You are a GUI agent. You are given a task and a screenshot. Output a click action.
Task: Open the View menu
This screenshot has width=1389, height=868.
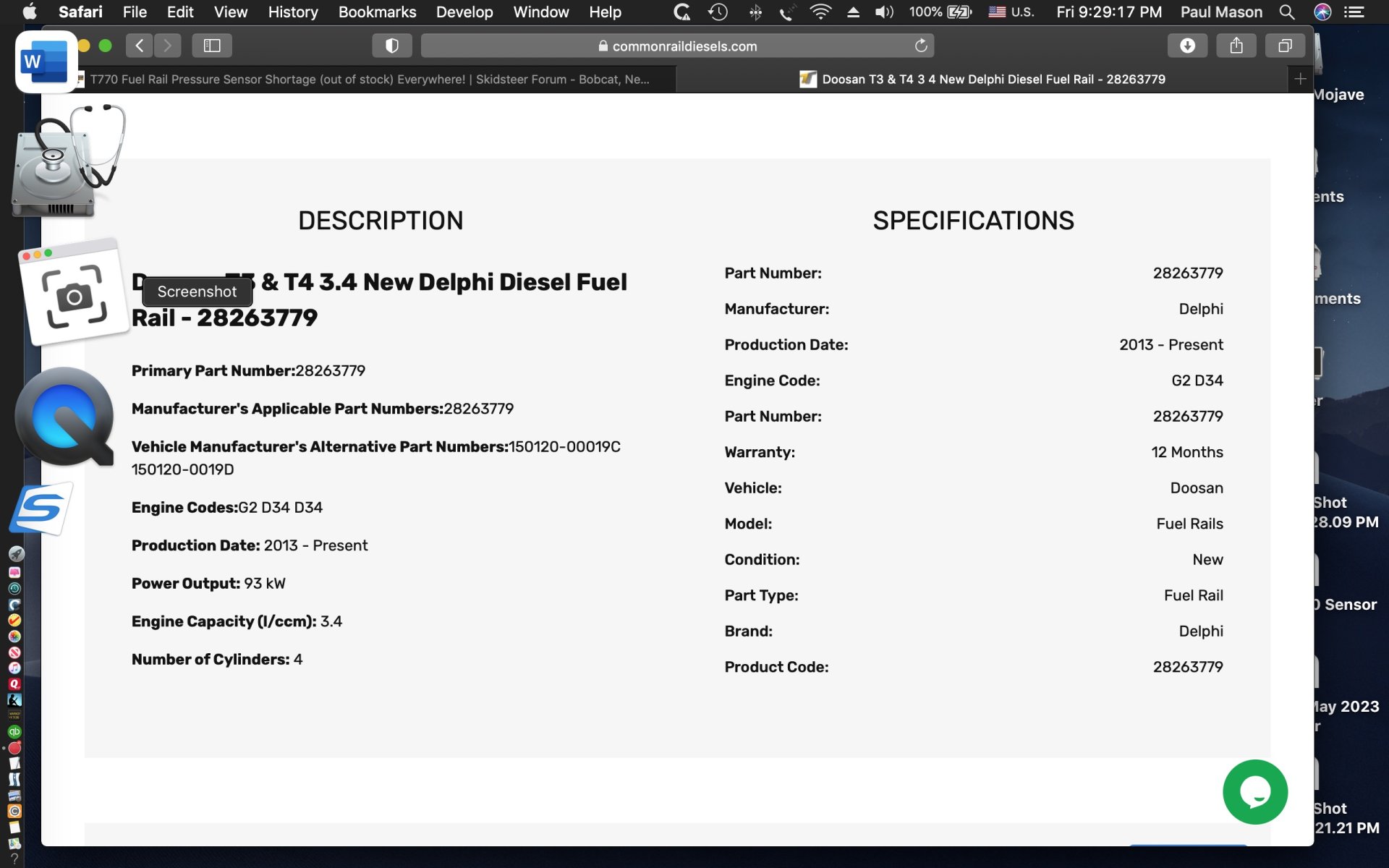[x=231, y=12]
